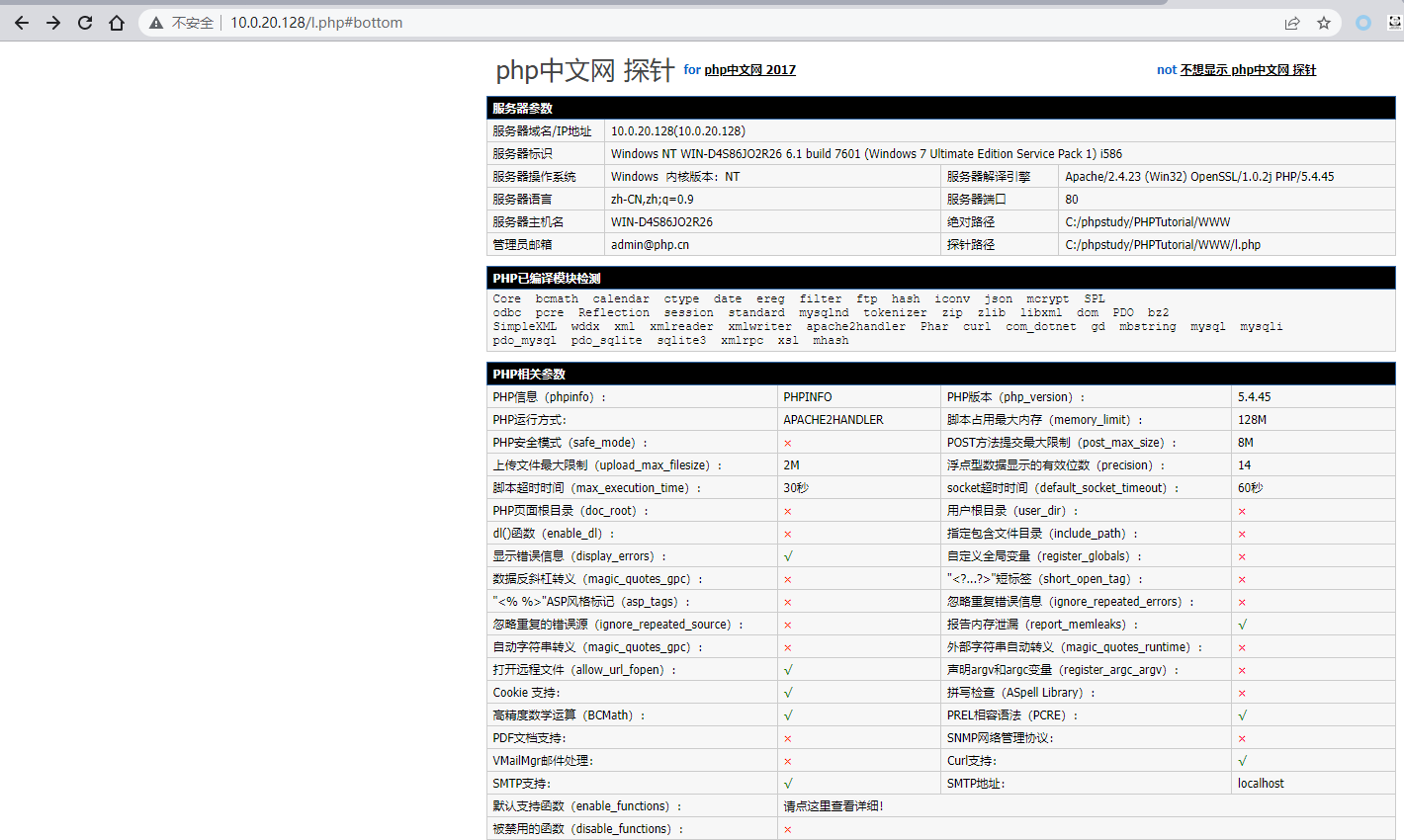Select the PHP version value 5.4.45

(x=1254, y=397)
